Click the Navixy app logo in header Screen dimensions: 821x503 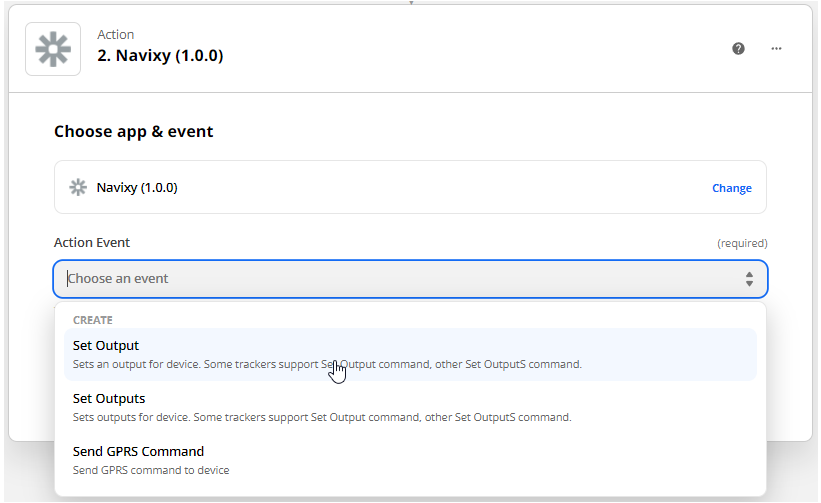(x=53, y=49)
